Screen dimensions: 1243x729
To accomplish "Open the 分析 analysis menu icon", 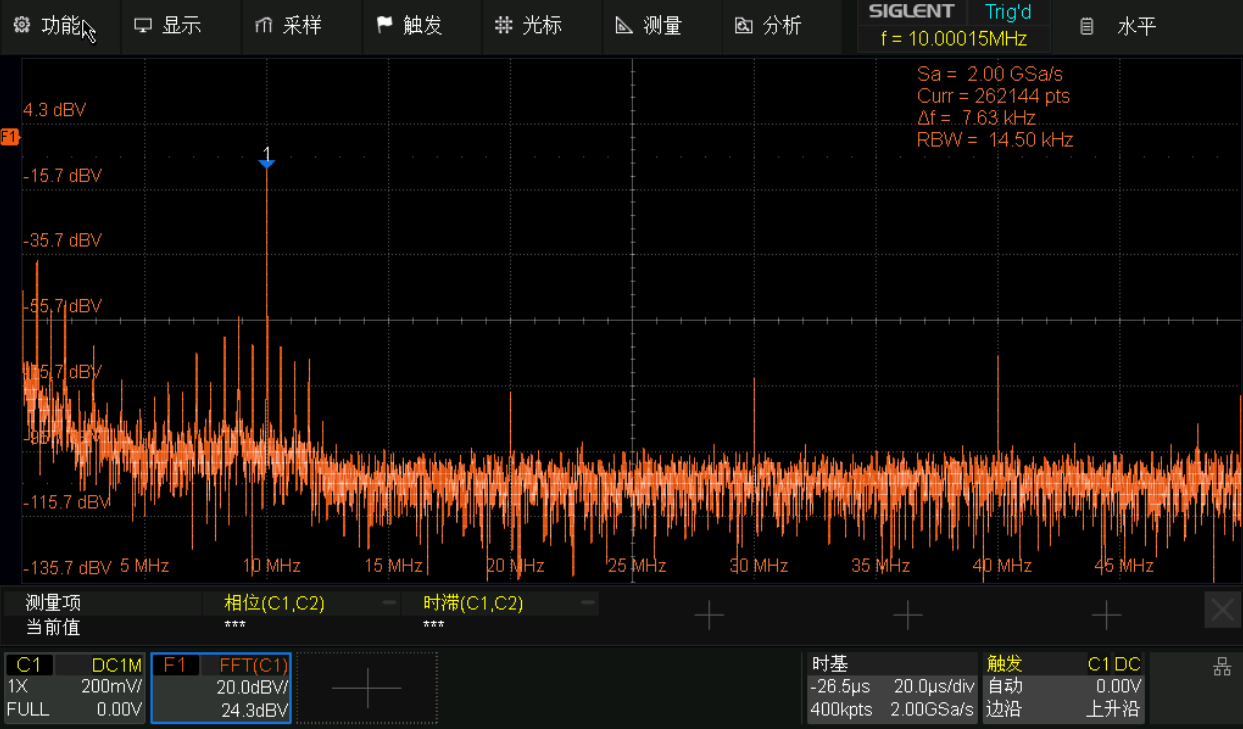I will (x=743, y=26).
